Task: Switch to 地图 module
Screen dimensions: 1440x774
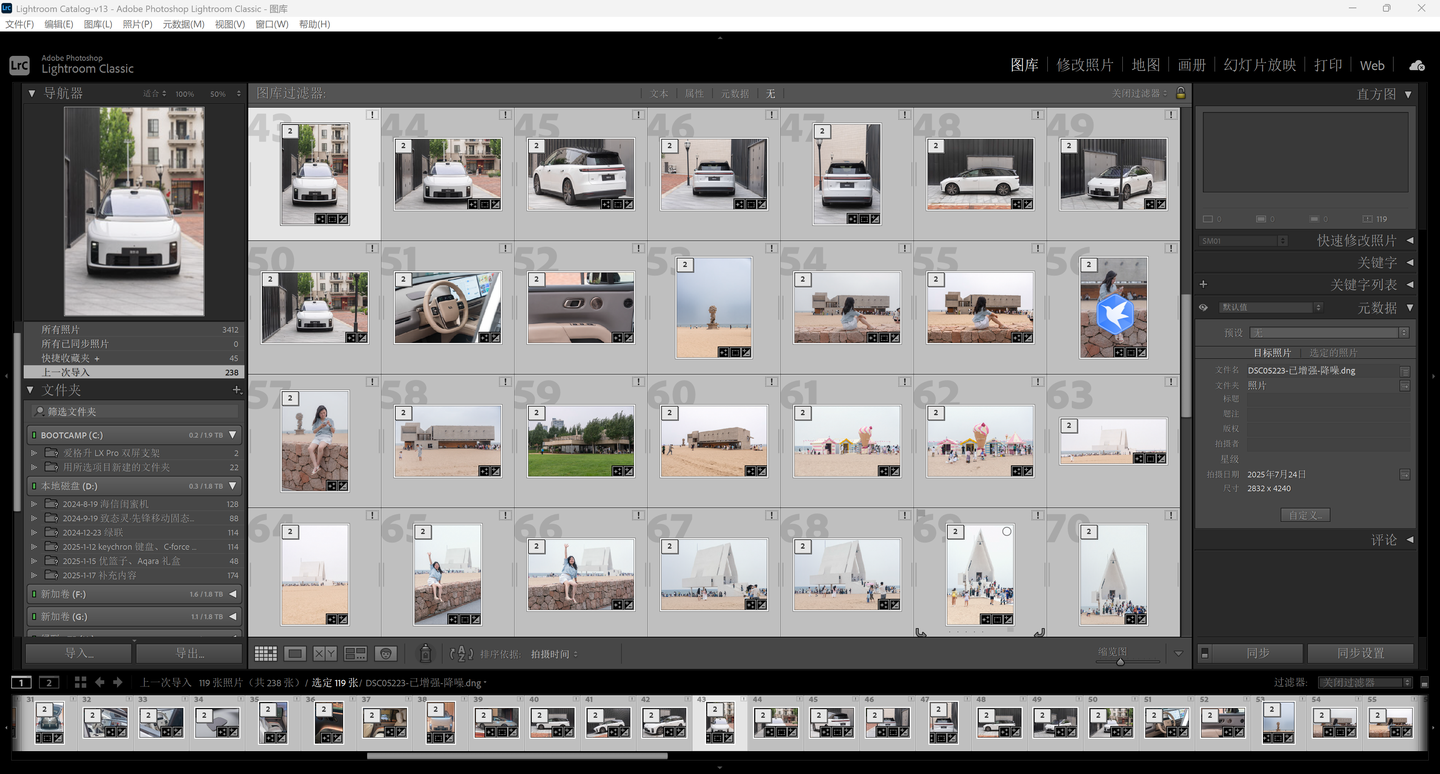Action: pos(1146,65)
